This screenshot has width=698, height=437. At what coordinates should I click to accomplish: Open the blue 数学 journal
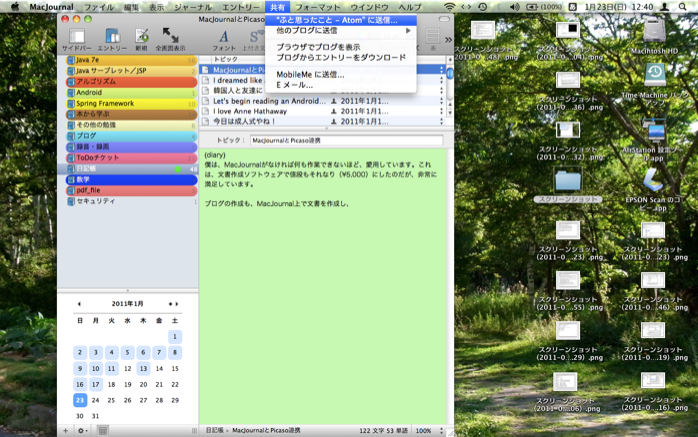[131, 180]
